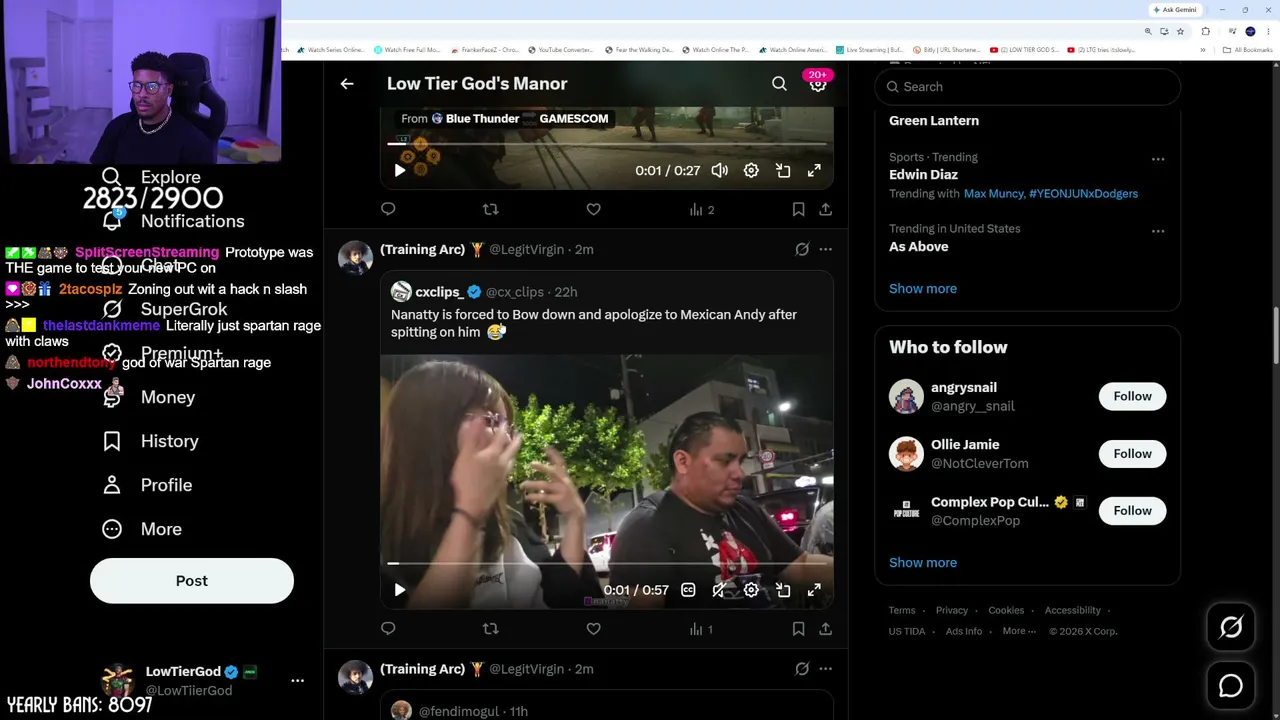Open search in Low Tier God's Manor header
Image resolution: width=1280 pixels, height=720 pixels.
[779, 84]
